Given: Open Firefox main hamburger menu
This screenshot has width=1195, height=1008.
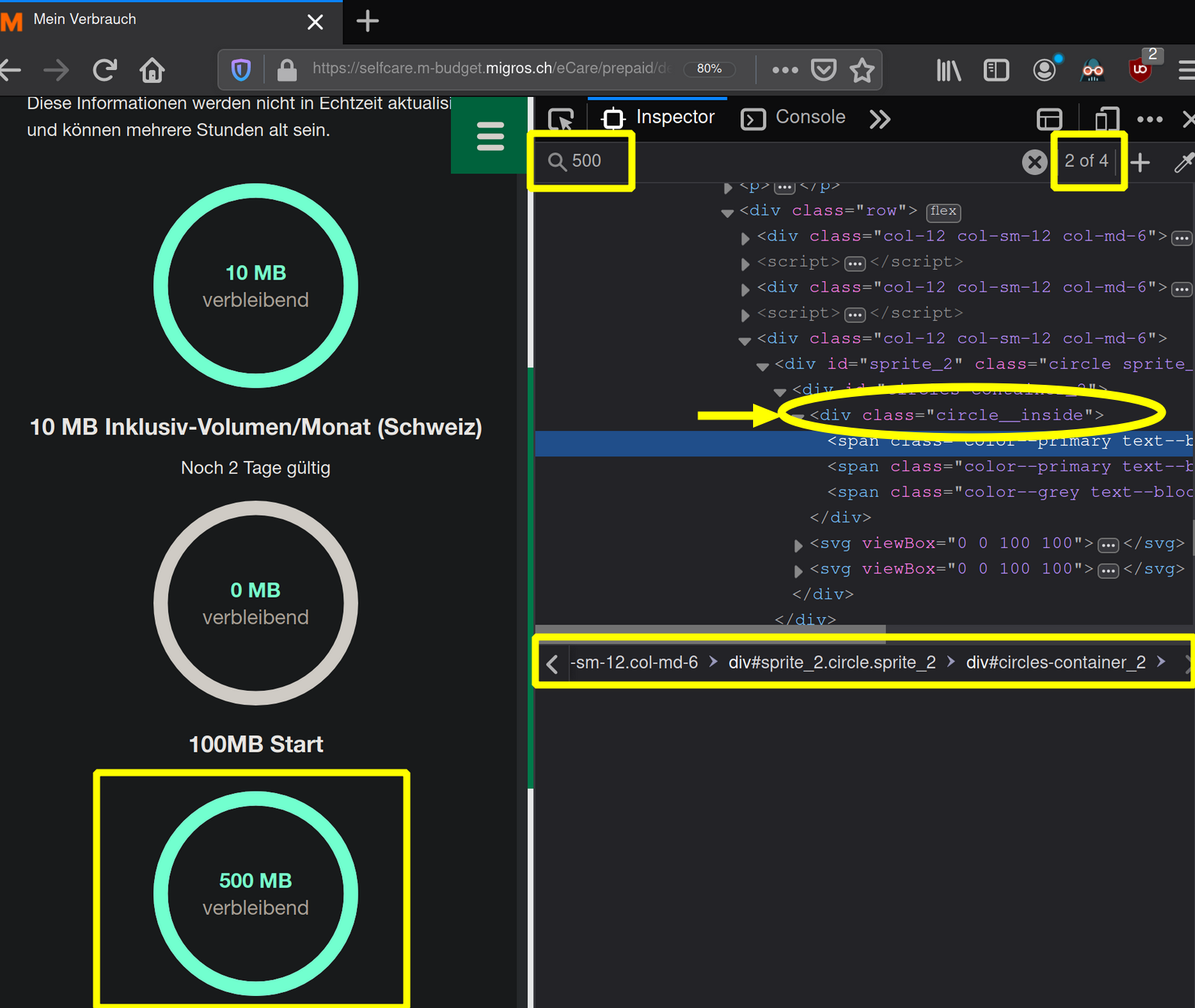Looking at the screenshot, I should [1186, 71].
